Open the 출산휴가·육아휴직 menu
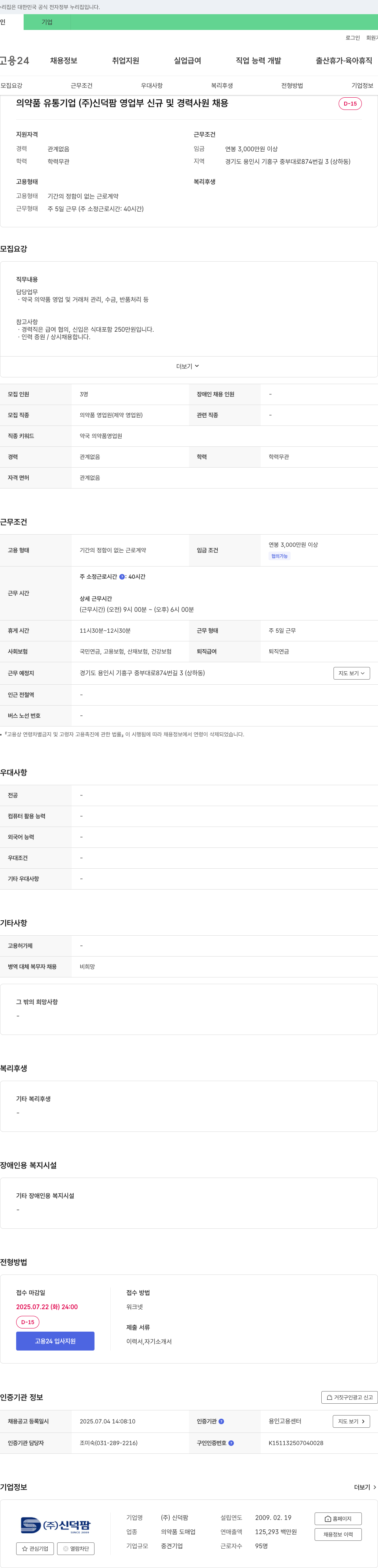This screenshot has width=378, height=1568. click(x=344, y=60)
